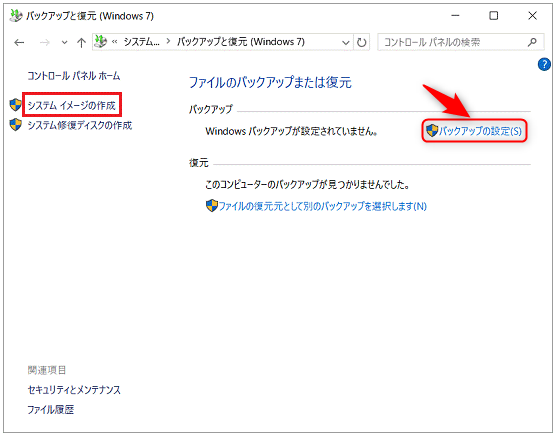The image size is (556, 435).
Task: Minimize the バックアップと復元 window
Action: [x=455, y=16]
